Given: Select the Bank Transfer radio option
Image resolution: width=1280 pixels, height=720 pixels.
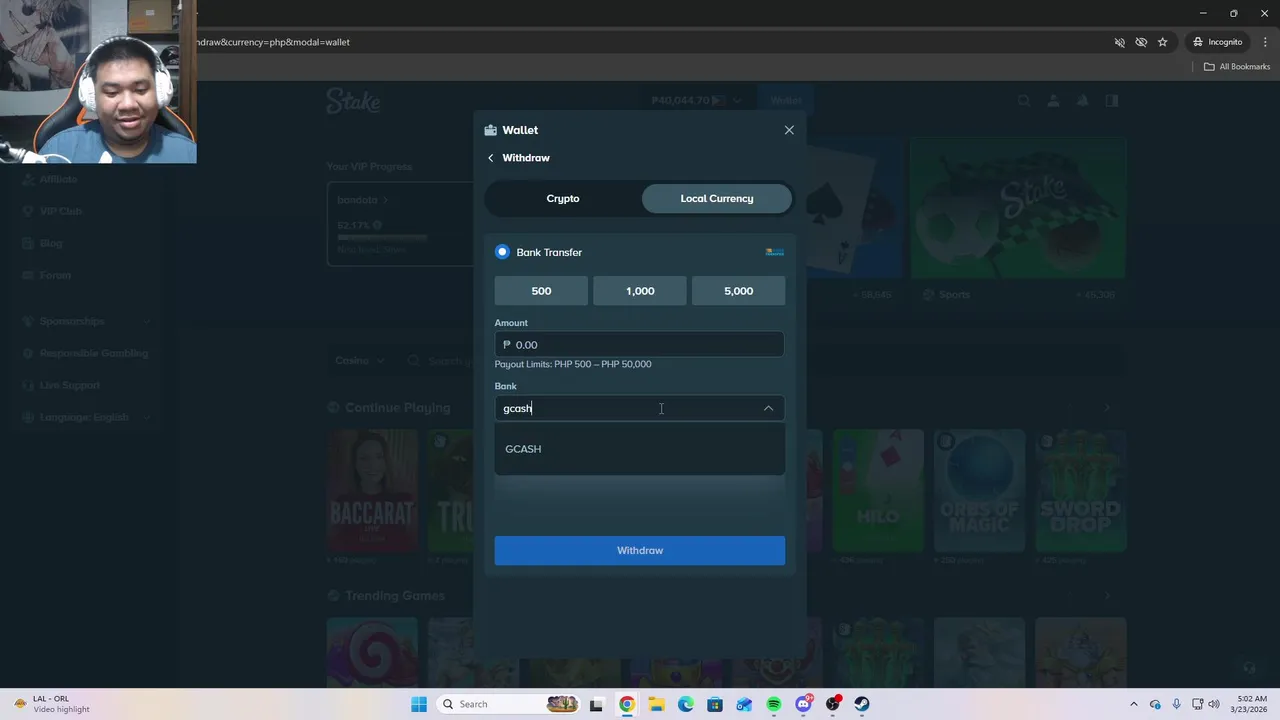Looking at the screenshot, I should [x=502, y=252].
